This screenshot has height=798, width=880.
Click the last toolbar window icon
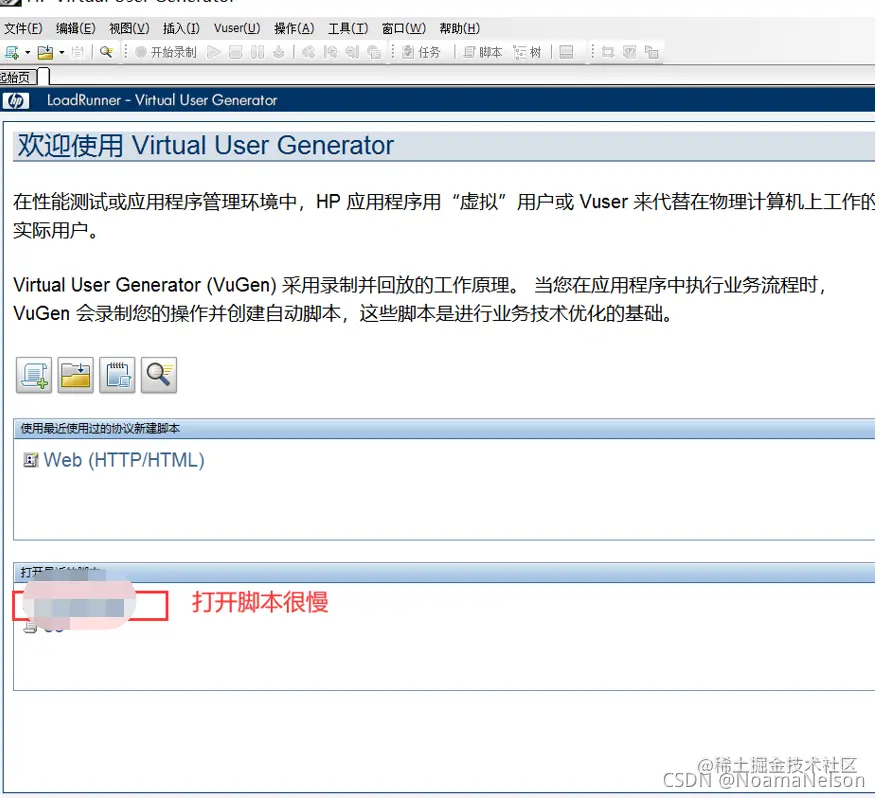[x=652, y=53]
